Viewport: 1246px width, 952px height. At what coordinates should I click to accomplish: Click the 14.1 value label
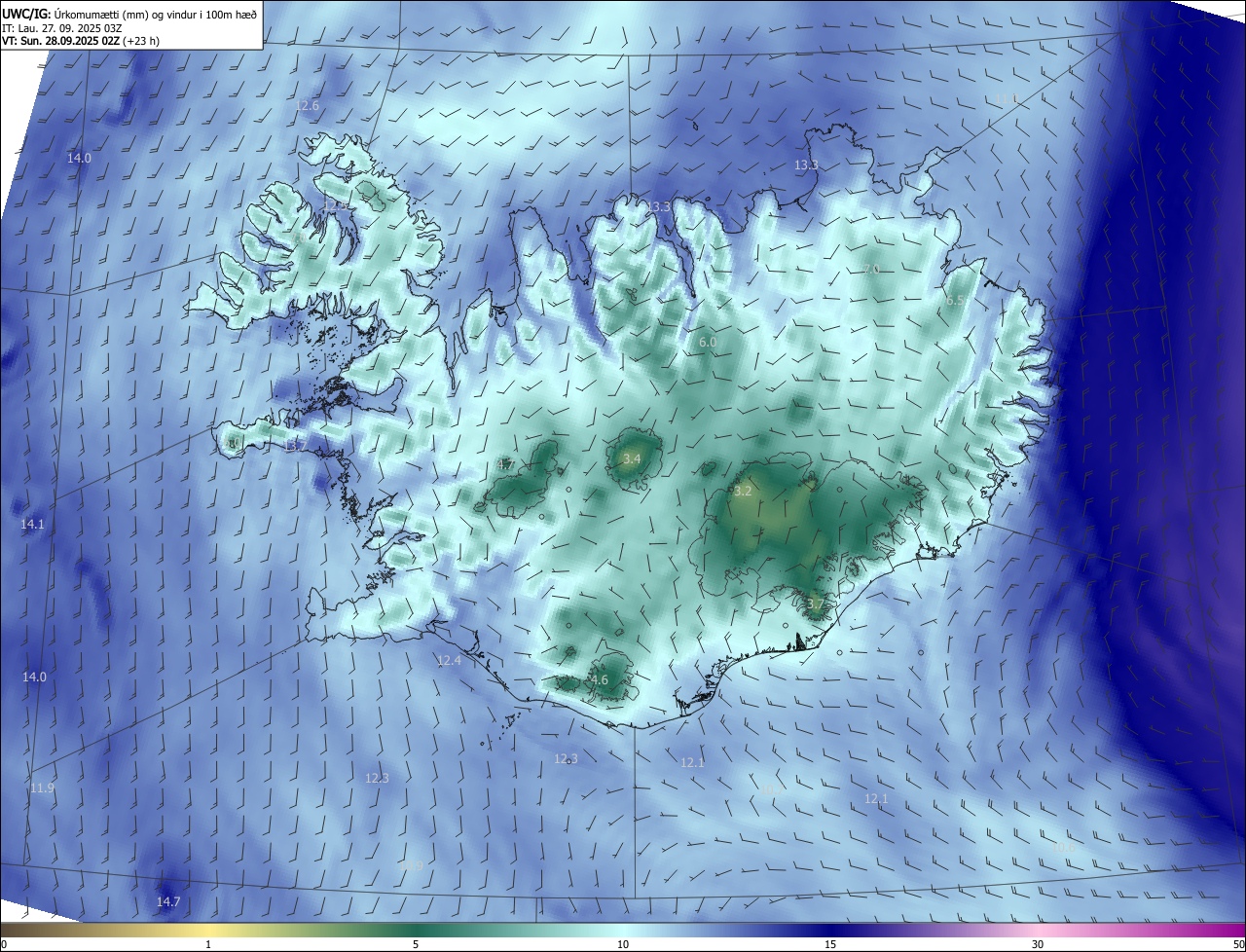click(33, 524)
